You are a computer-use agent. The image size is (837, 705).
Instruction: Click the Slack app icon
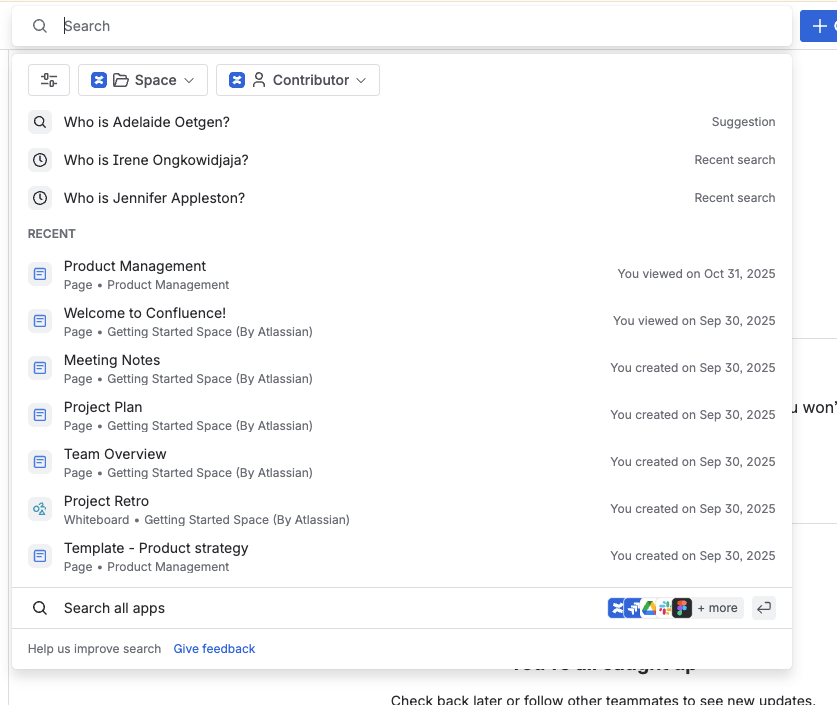point(665,608)
